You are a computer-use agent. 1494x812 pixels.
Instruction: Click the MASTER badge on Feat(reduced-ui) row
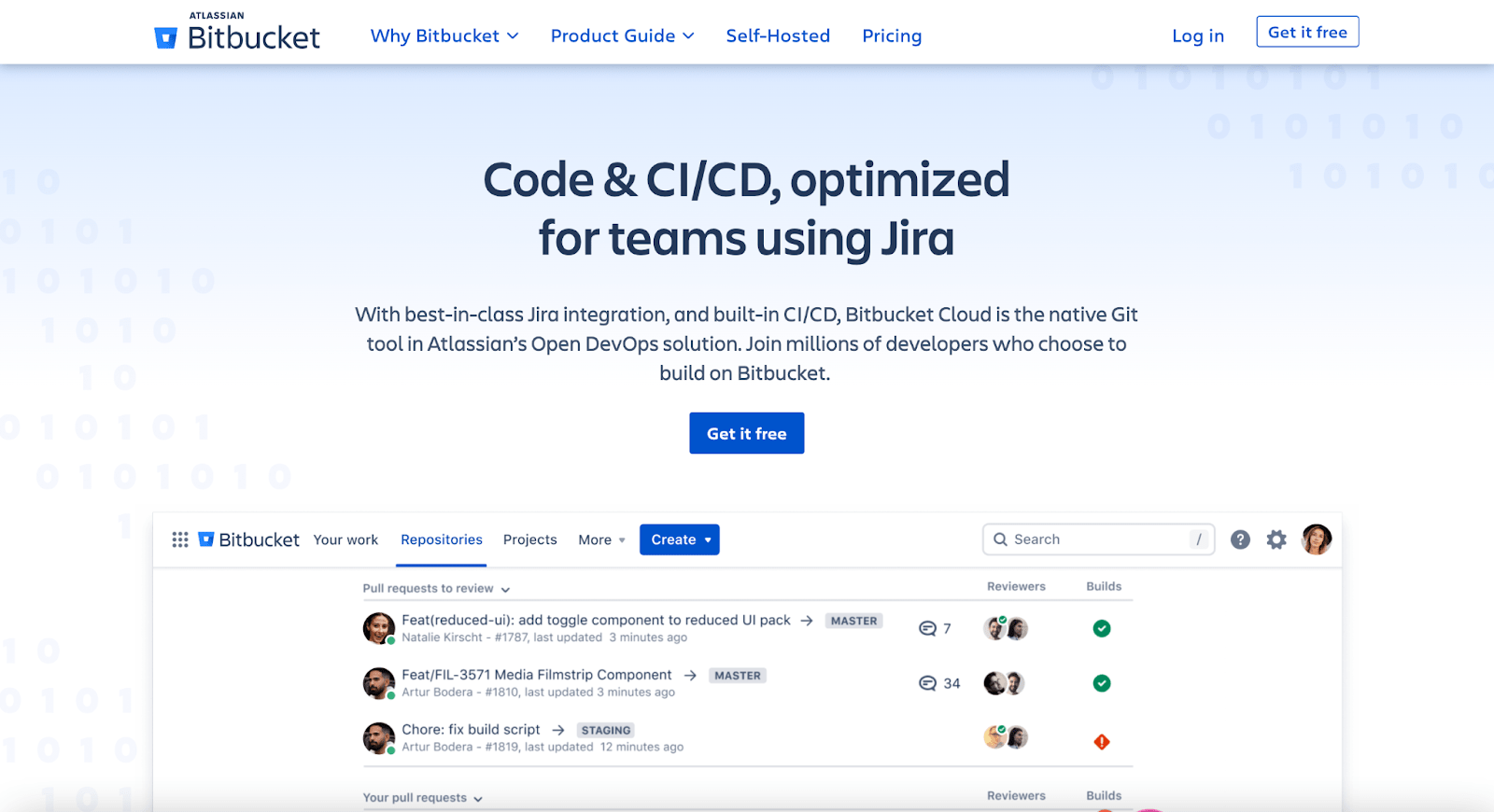pos(853,621)
